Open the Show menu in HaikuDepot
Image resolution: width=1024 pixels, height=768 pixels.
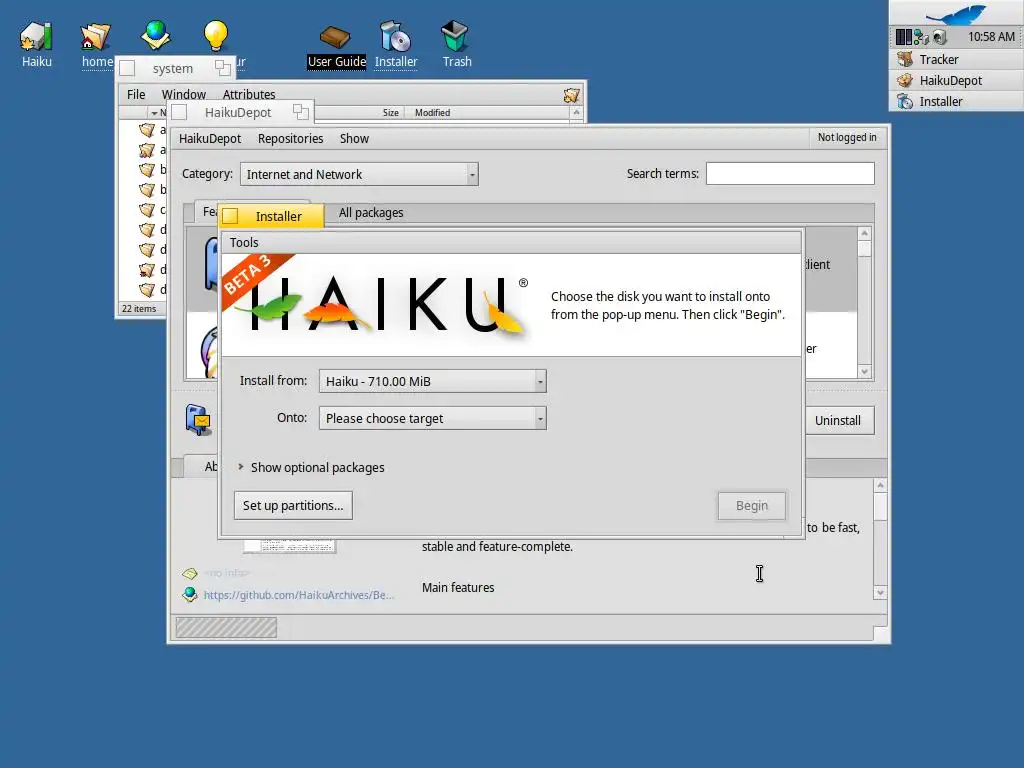pyautogui.click(x=354, y=138)
